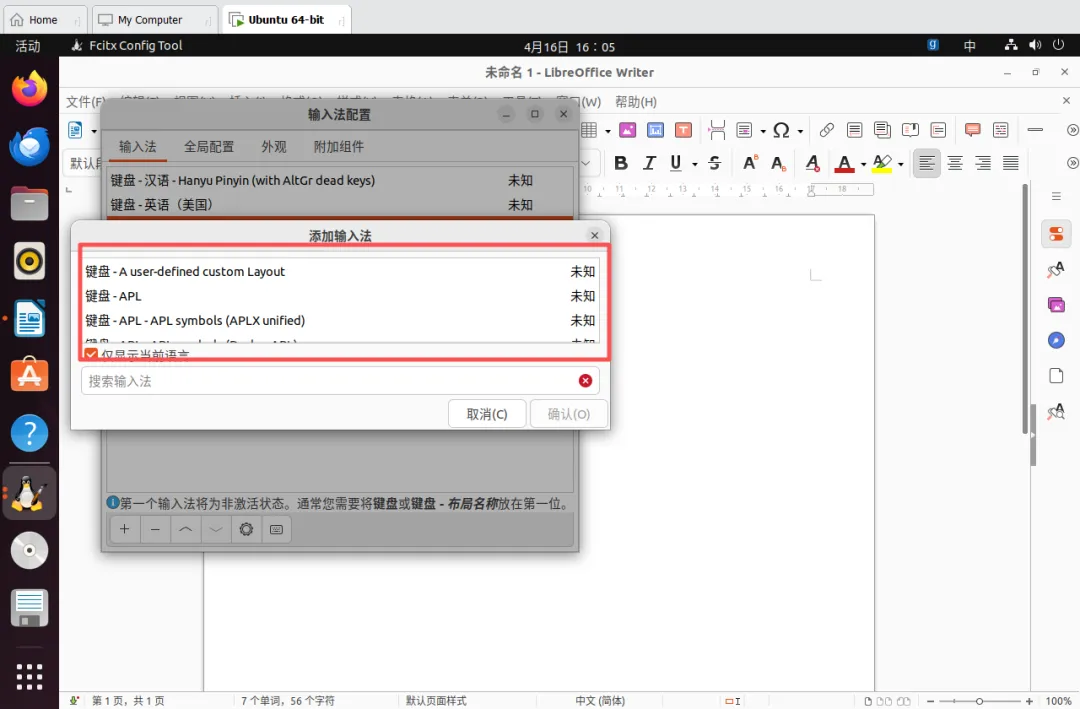Screen dimensions: 1080x709
Task: Insert comment via speech bubble icon
Action: click(973, 130)
